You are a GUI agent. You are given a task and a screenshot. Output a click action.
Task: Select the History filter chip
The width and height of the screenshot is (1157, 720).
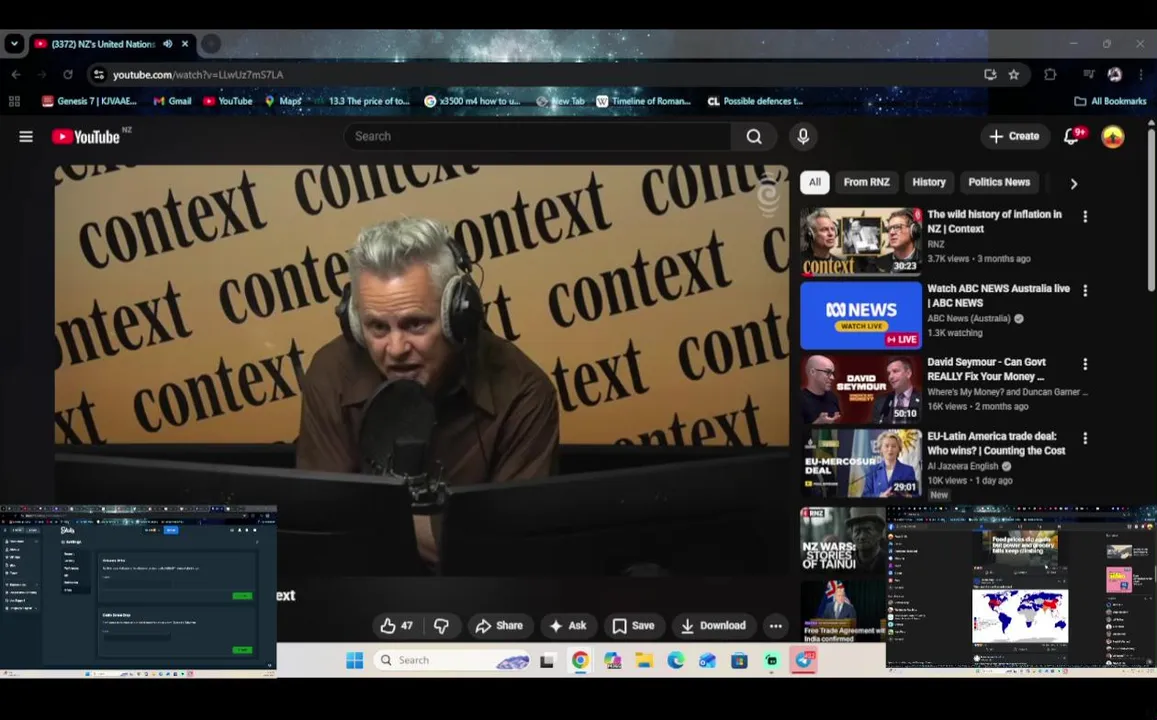(x=928, y=182)
